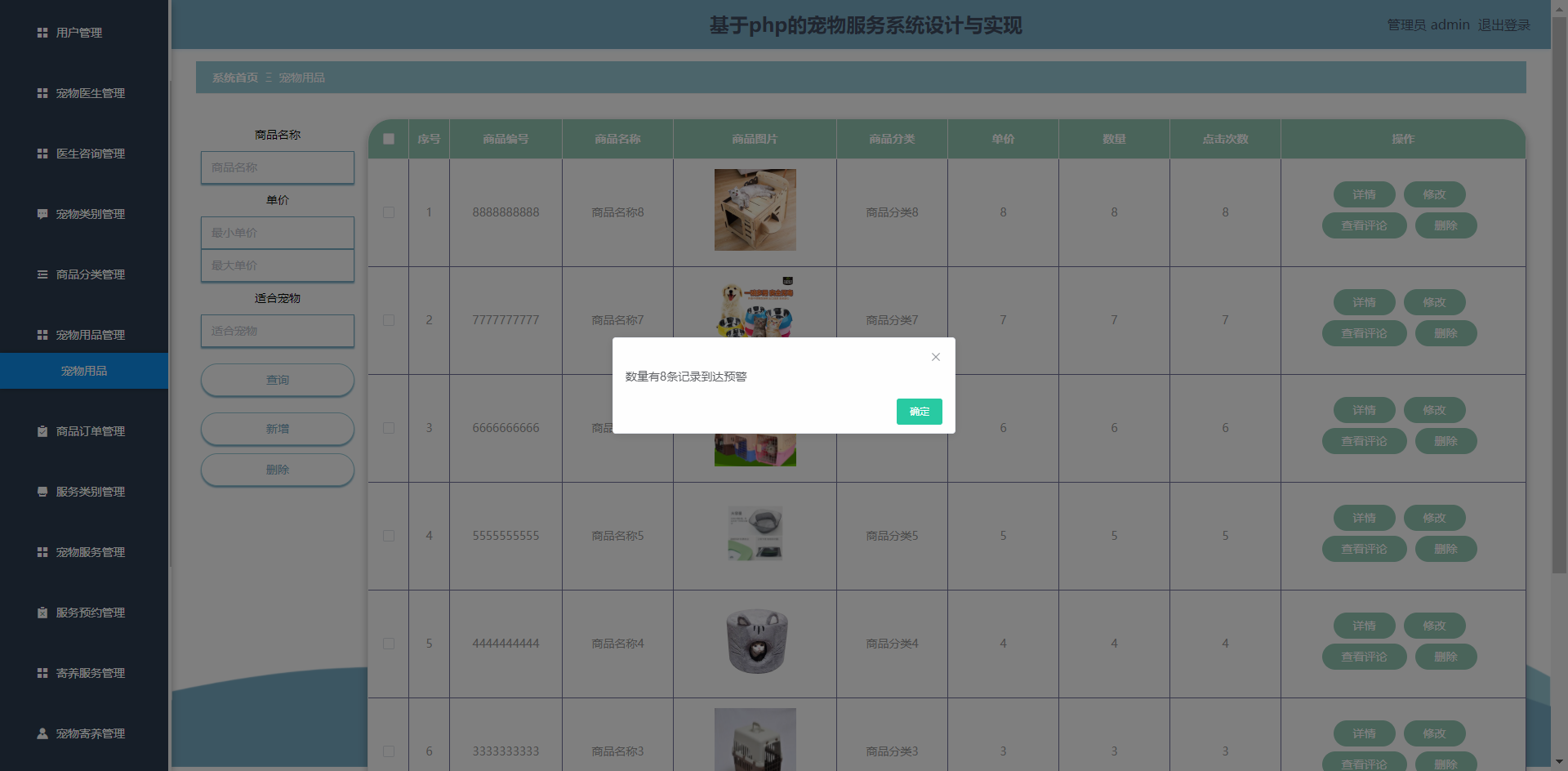Viewport: 1568px width, 771px height.
Task: Click the 用户管理 sidebar icon
Action: point(42,33)
